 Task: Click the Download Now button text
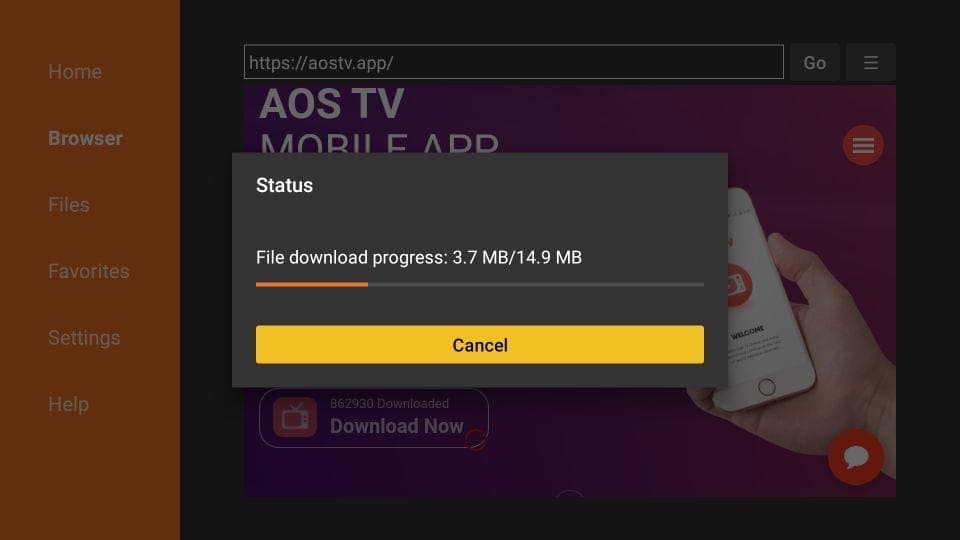[x=397, y=426]
